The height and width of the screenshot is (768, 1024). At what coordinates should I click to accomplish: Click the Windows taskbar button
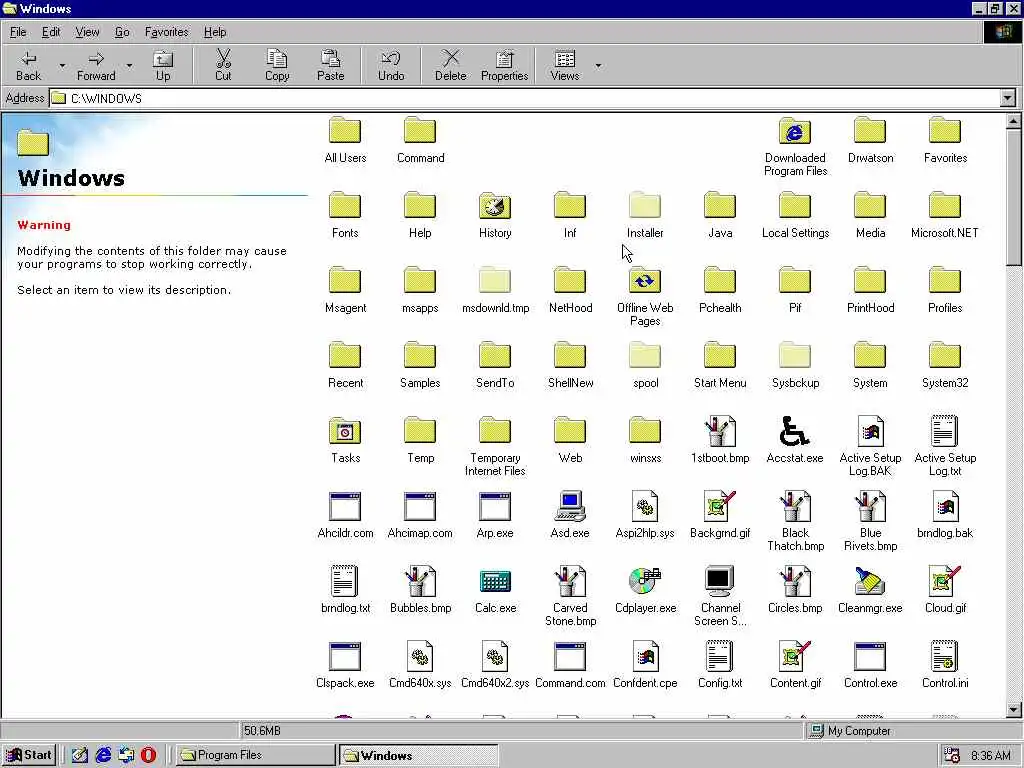pyautogui.click(x=418, y=755)
